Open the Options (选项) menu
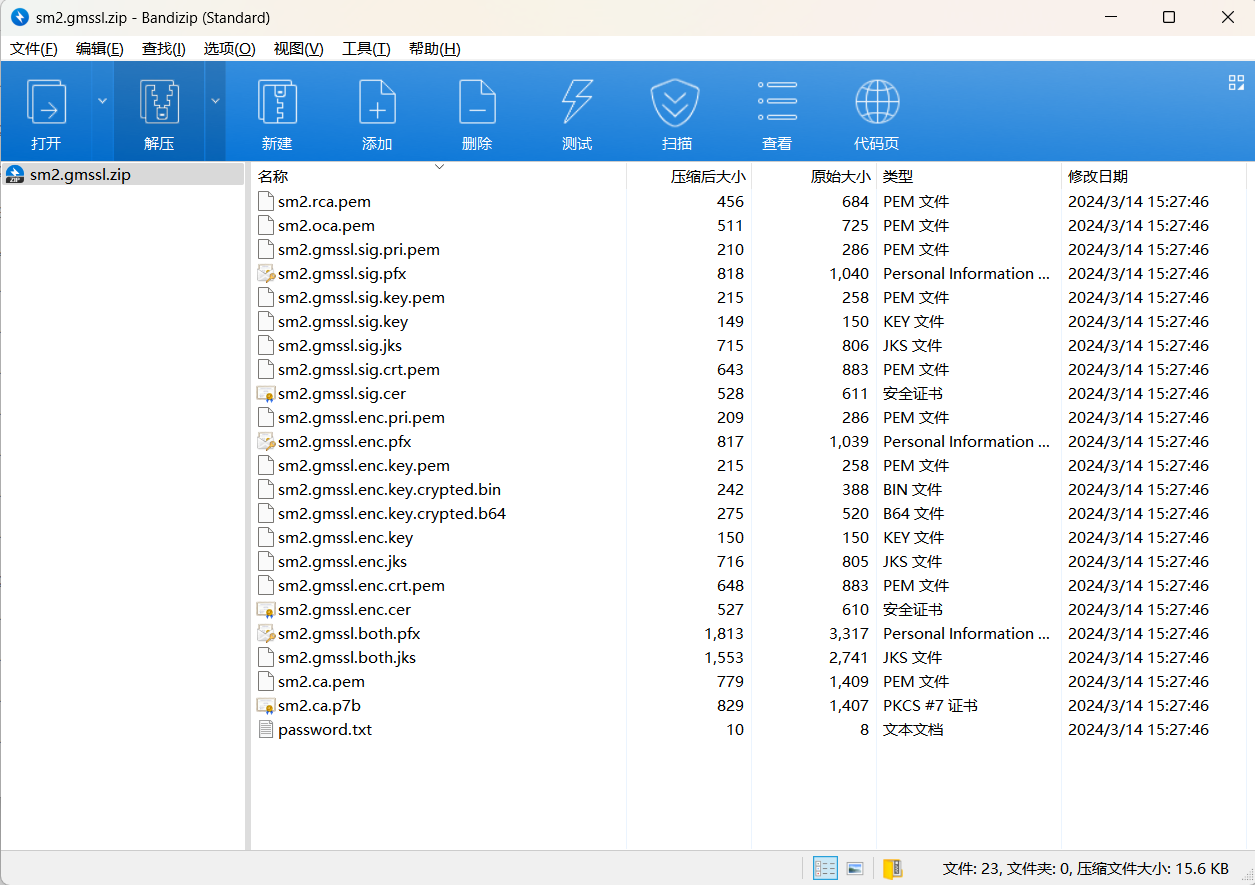This screenshot has height=885, width=1255. [229, 49]
